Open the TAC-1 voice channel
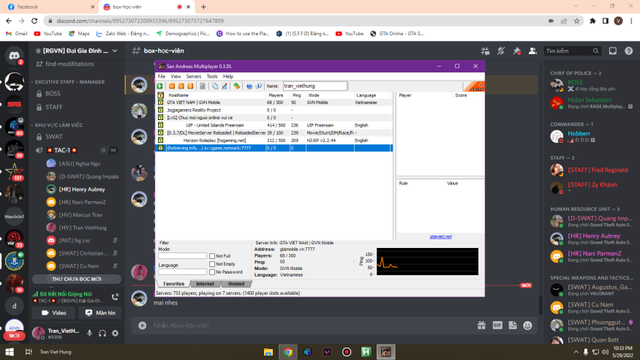Screen dimensions: 640x360 (x=77, y=150)
